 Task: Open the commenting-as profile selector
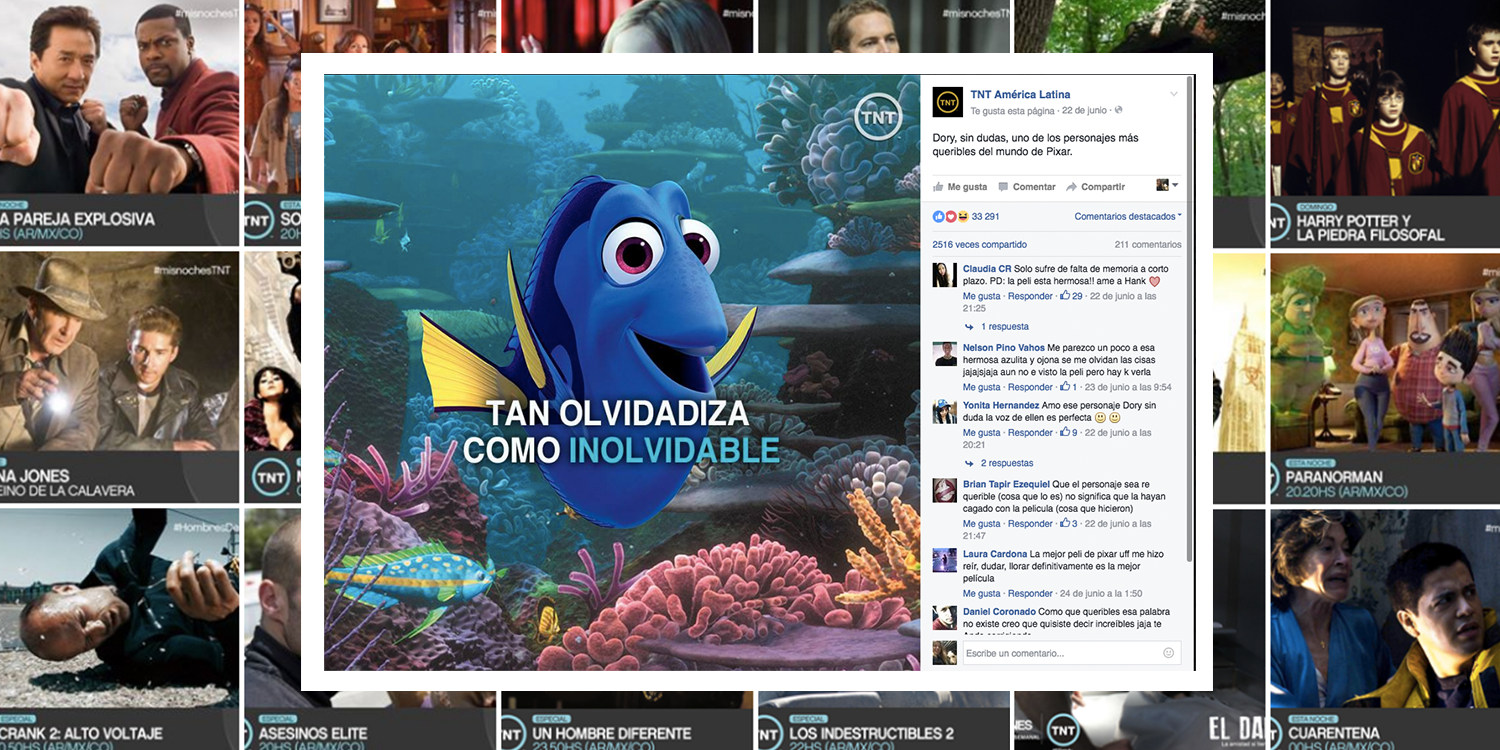[1167, 186]
